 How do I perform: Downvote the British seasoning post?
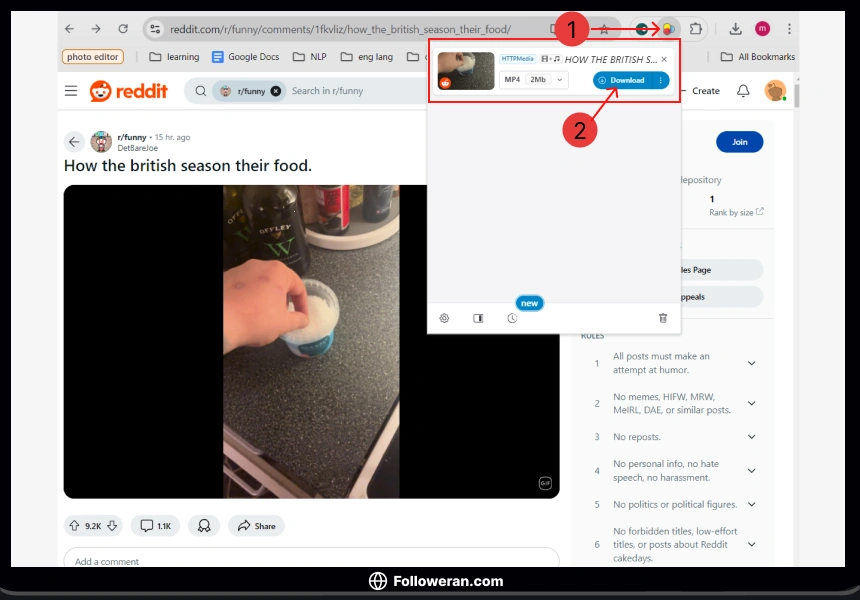point(112,525)
